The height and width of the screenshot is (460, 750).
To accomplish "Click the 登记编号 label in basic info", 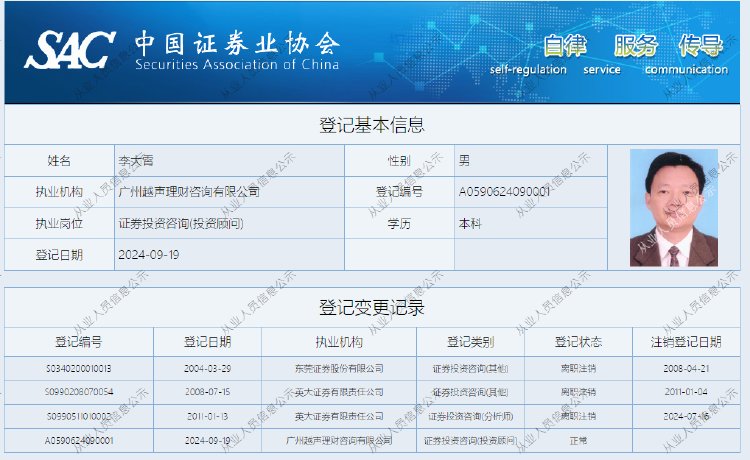I will tap(399, 192).
